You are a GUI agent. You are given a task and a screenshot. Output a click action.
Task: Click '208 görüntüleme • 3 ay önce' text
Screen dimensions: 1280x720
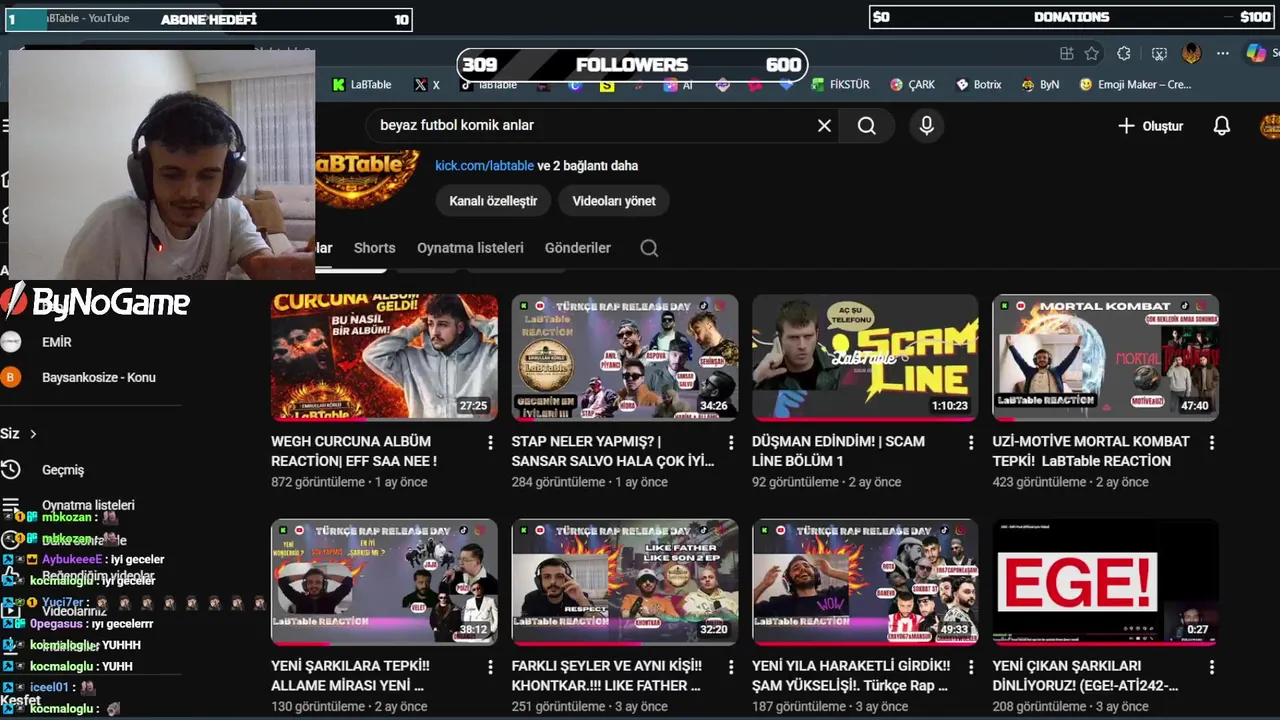click(1070, 706)
